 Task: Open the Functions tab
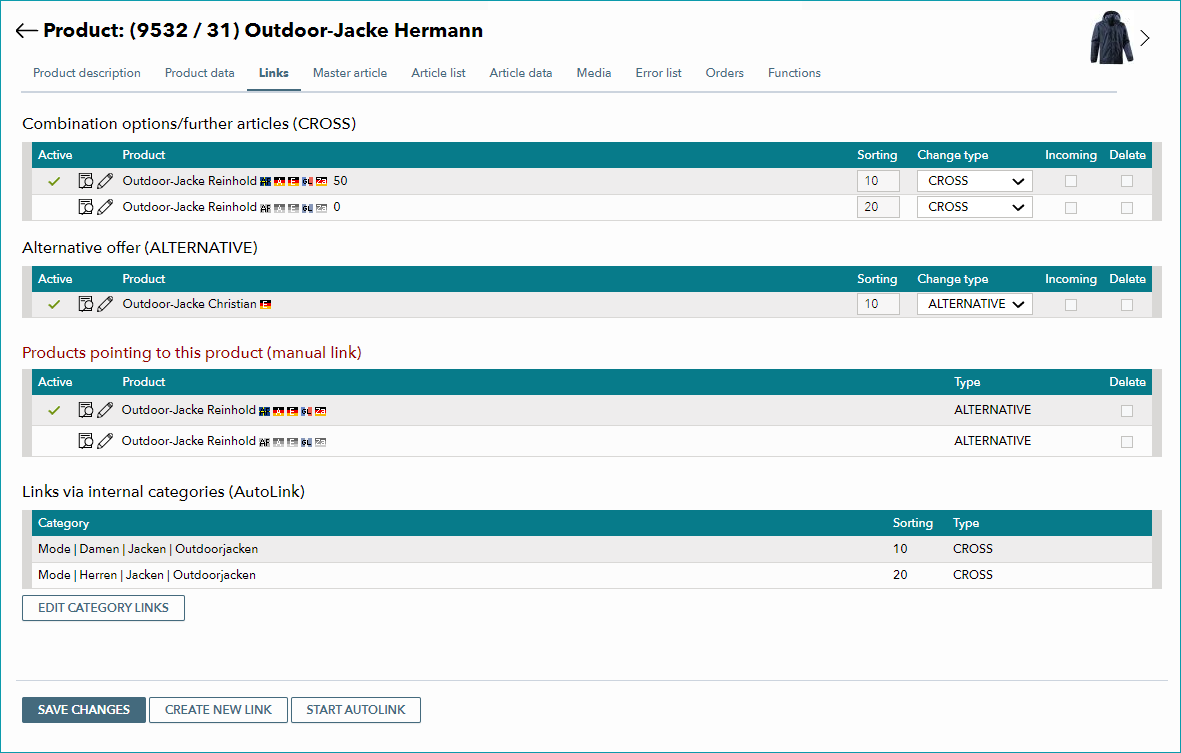(794, 73)
